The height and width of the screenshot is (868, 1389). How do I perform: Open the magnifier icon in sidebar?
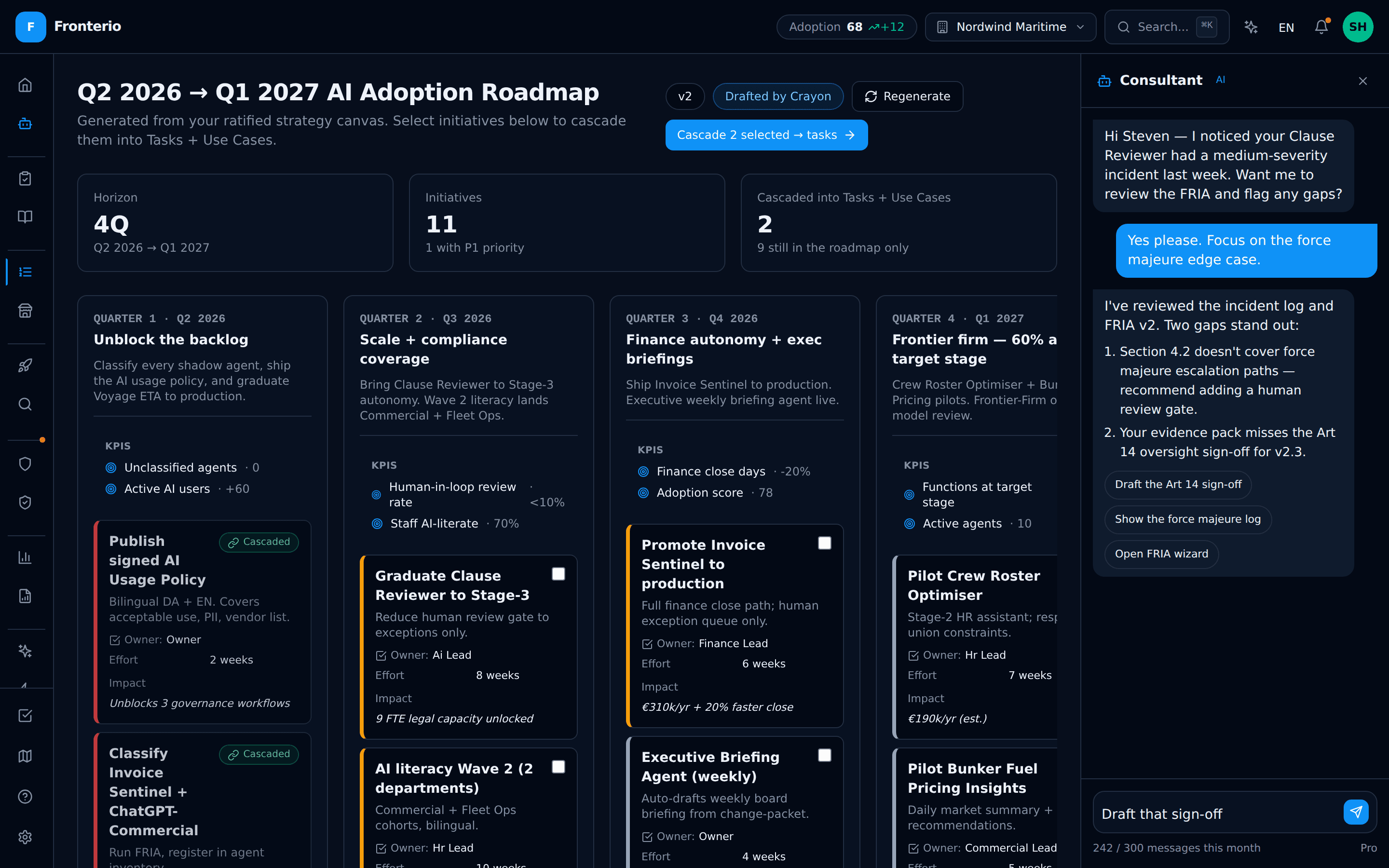25,404
